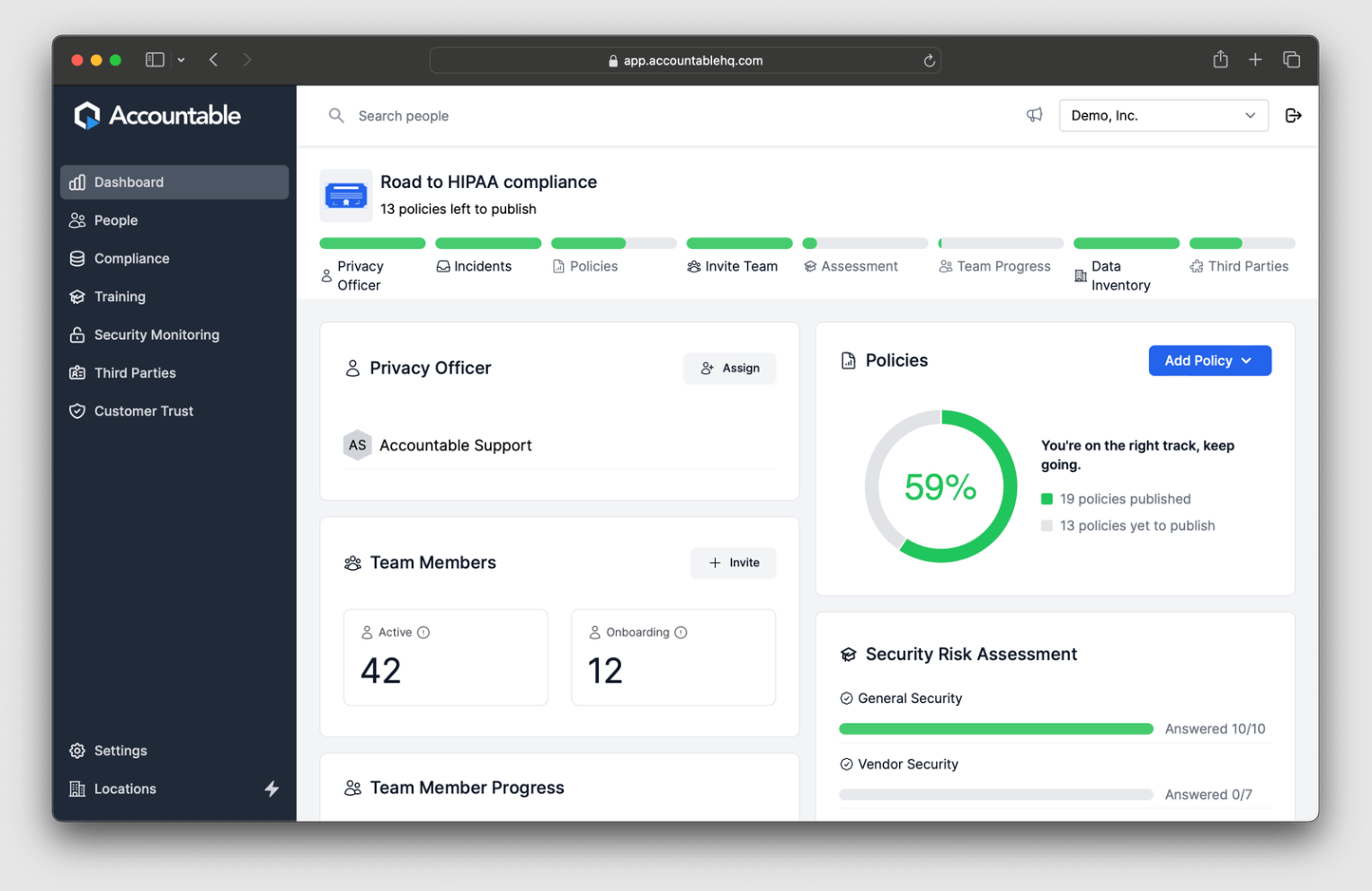Screen dimensions: 1372x891
Task: Select the Privacy Officer progress step
Action: point(372,266)
